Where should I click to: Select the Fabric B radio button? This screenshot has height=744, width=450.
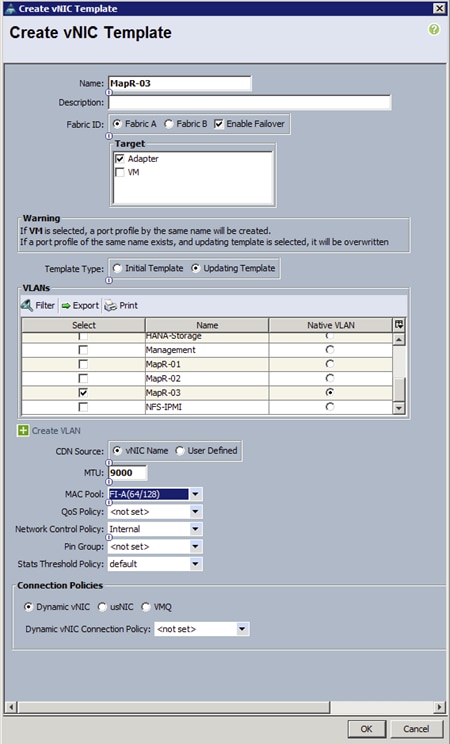pos(169,124)
